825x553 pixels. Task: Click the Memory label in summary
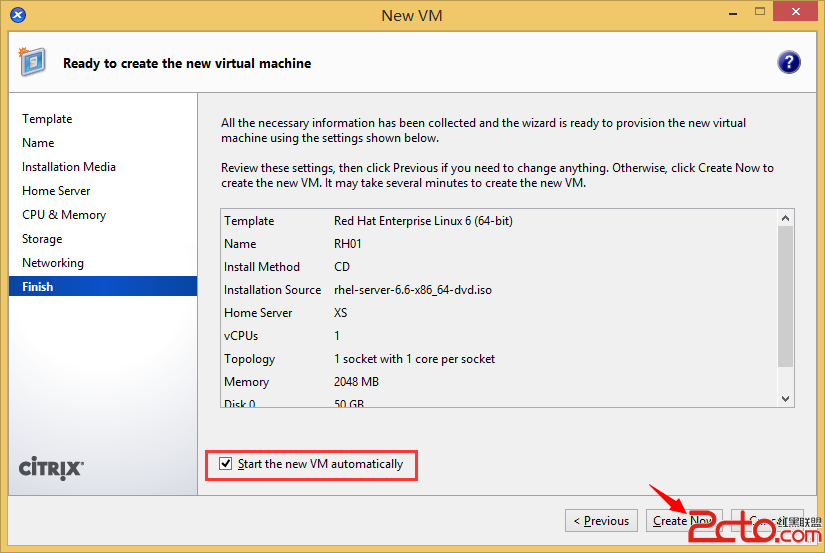point(246,382)
